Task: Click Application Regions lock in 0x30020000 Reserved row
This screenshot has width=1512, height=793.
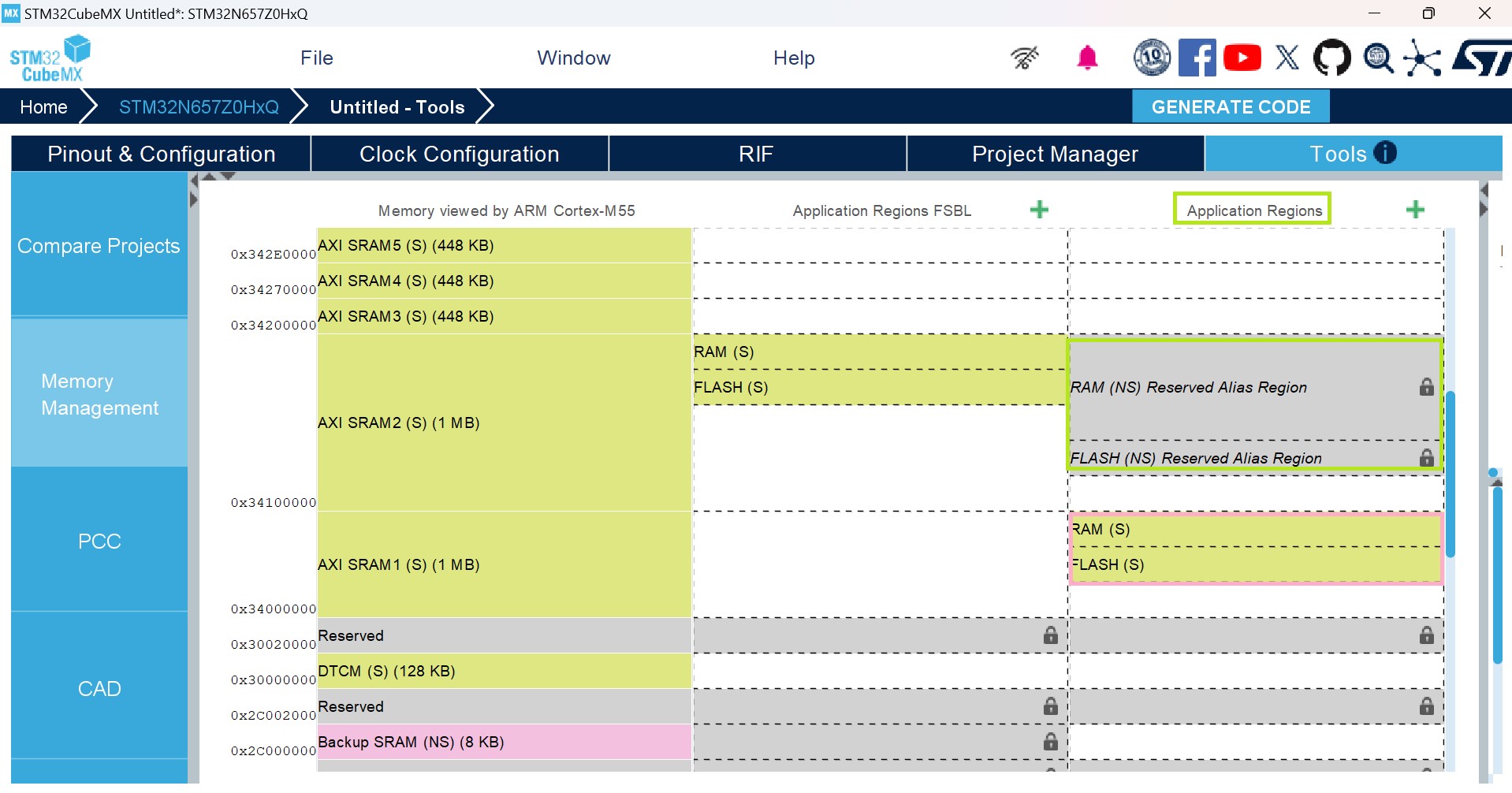Action: 1427,635
